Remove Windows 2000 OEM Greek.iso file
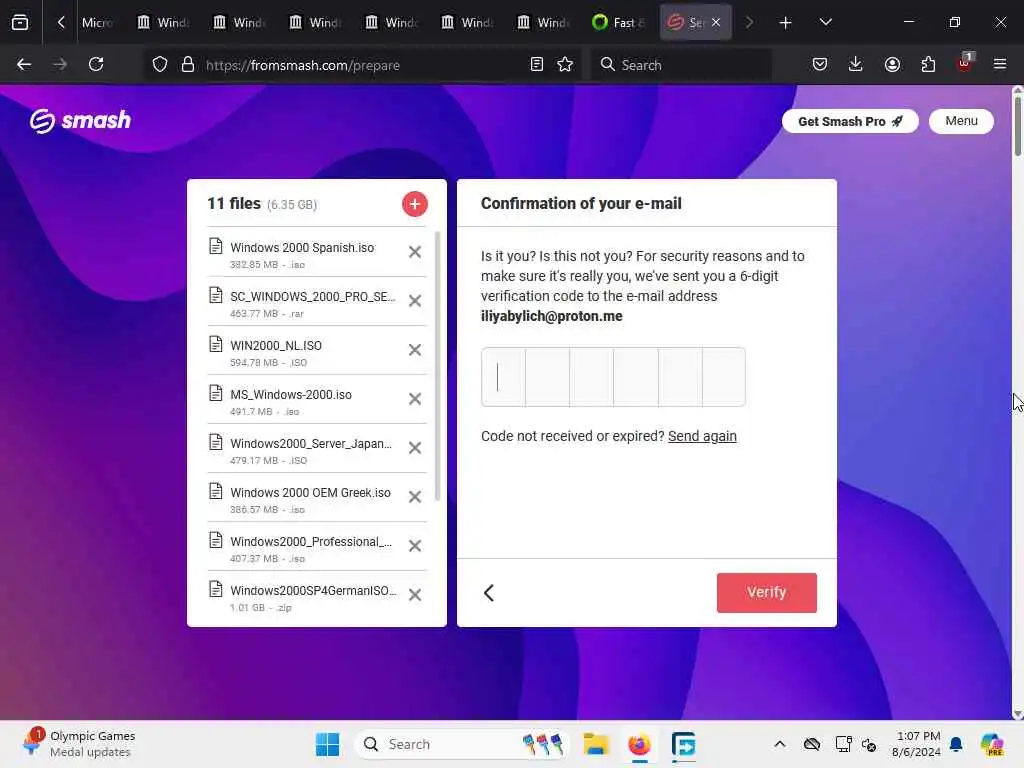The image size is (1024, 768). [415, 496]
